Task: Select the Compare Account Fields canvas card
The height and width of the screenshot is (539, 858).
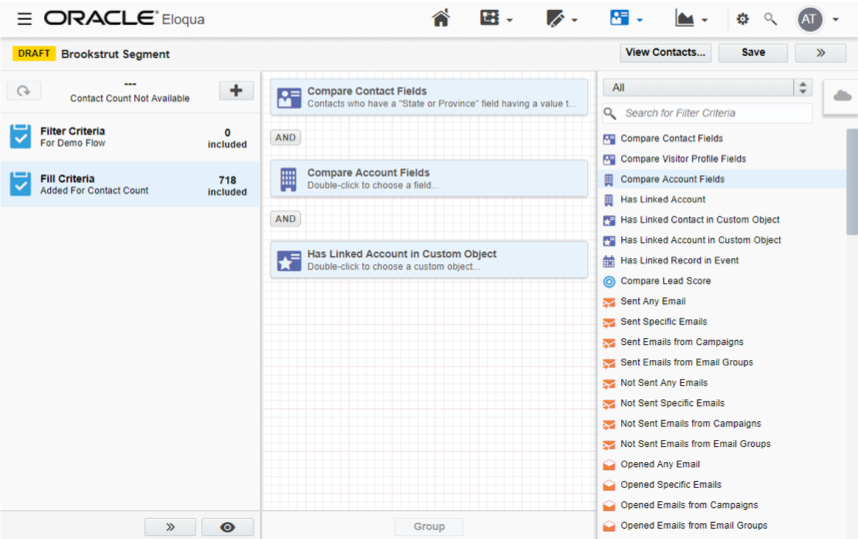Action: pyautogui.click(x=429, y=178)
